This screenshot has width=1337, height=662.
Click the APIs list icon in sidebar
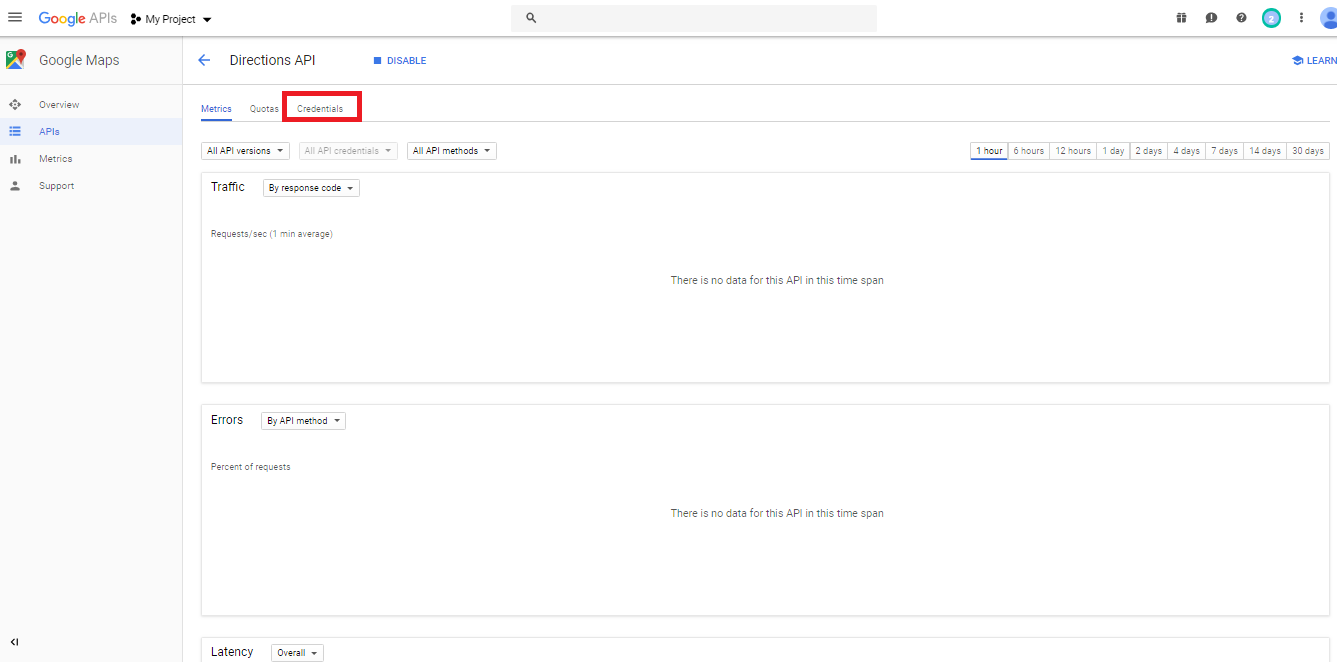15,131
